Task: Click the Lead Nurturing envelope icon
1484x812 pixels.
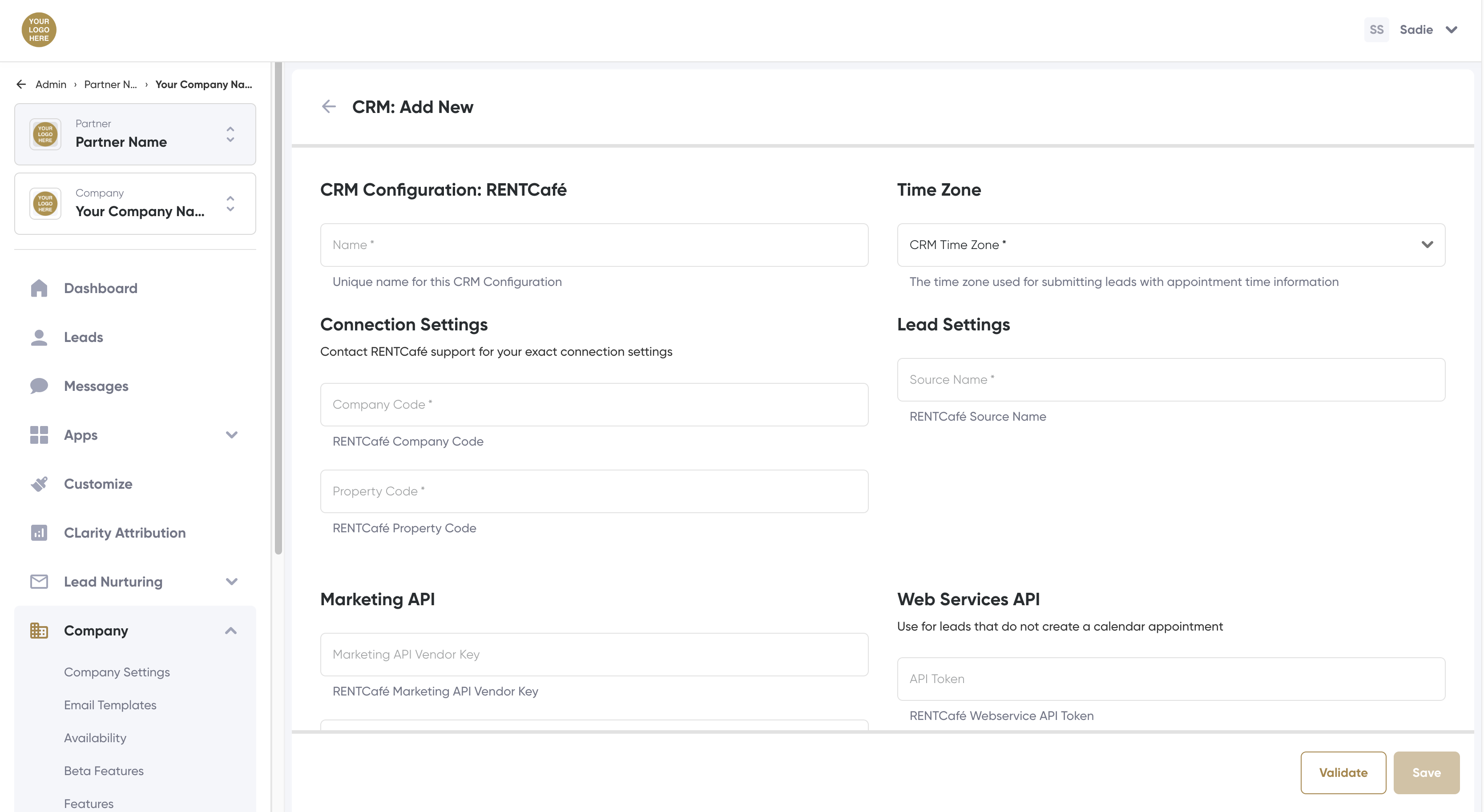Action: (x=39, y=582)
